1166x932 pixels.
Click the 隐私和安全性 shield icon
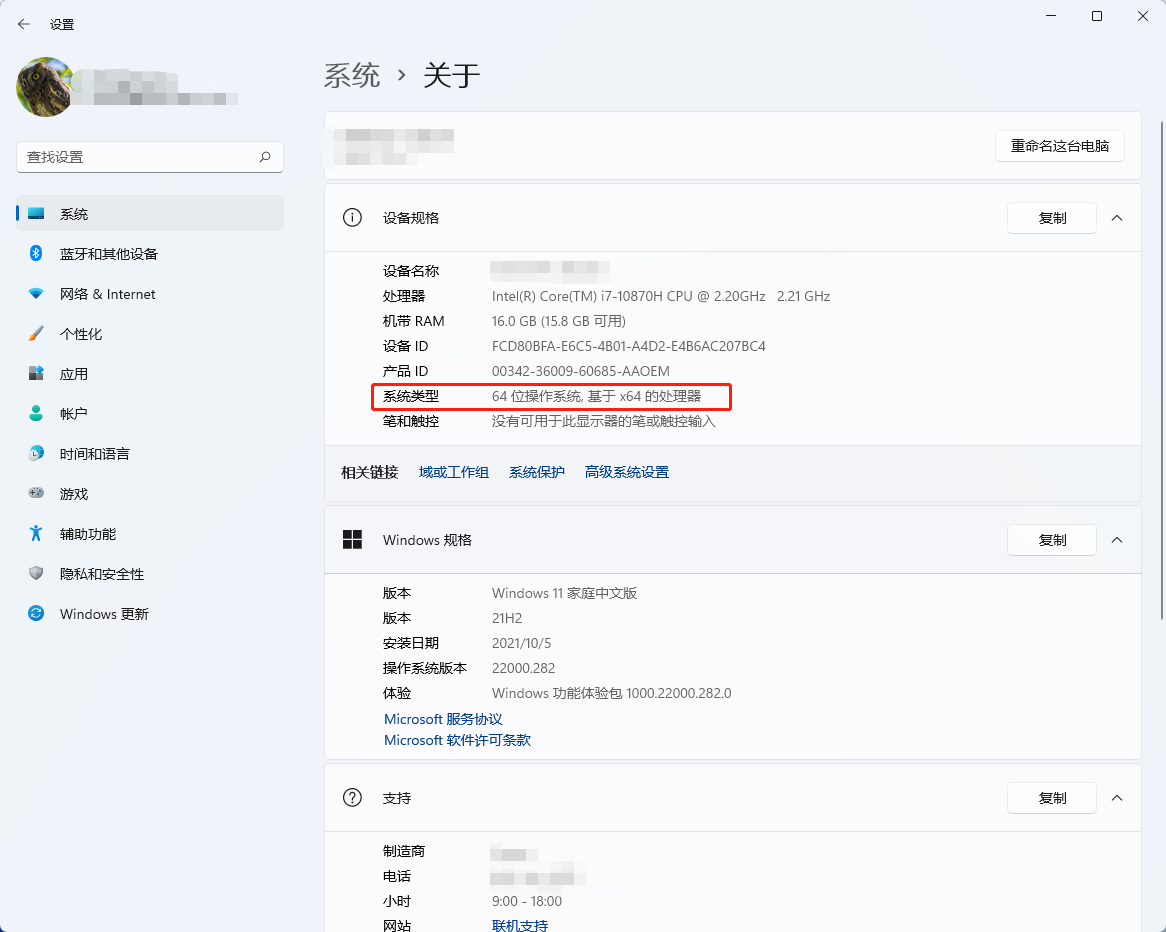pyautogui.click(x=36, y=573)
